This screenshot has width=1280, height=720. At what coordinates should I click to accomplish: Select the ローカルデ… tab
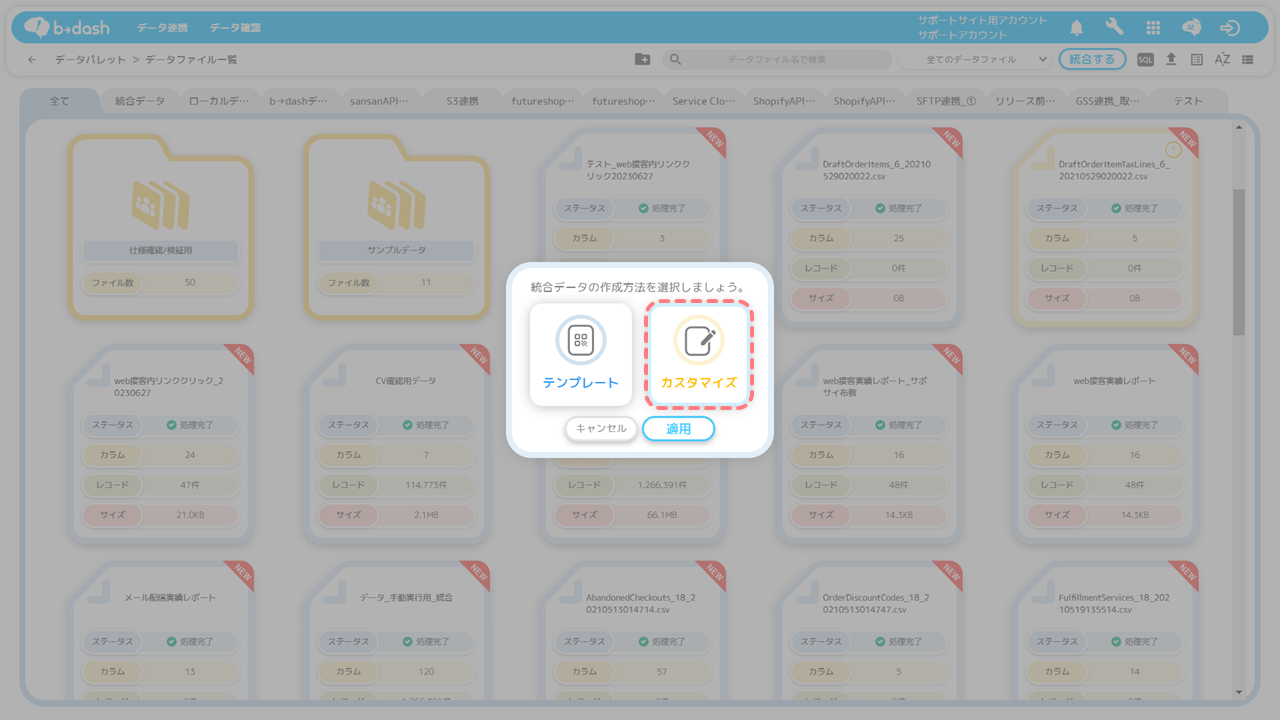click(x=219, y=101)
